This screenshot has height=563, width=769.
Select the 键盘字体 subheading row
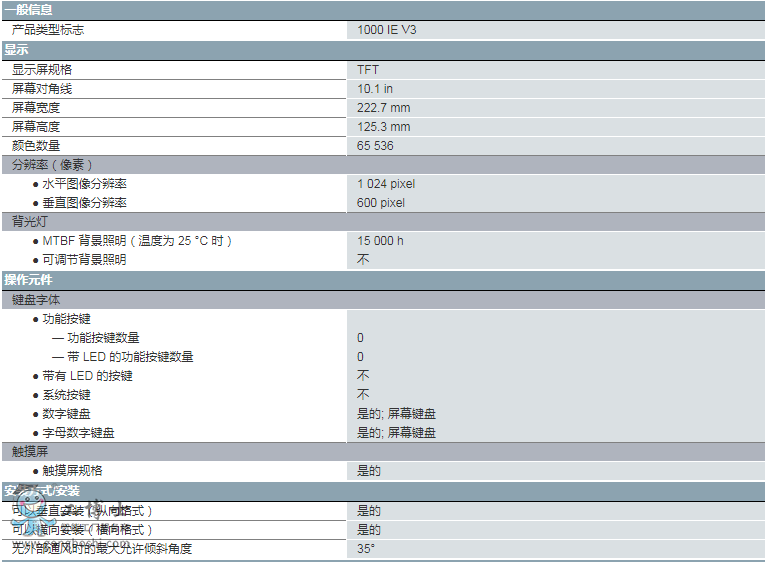click(36, 300)
